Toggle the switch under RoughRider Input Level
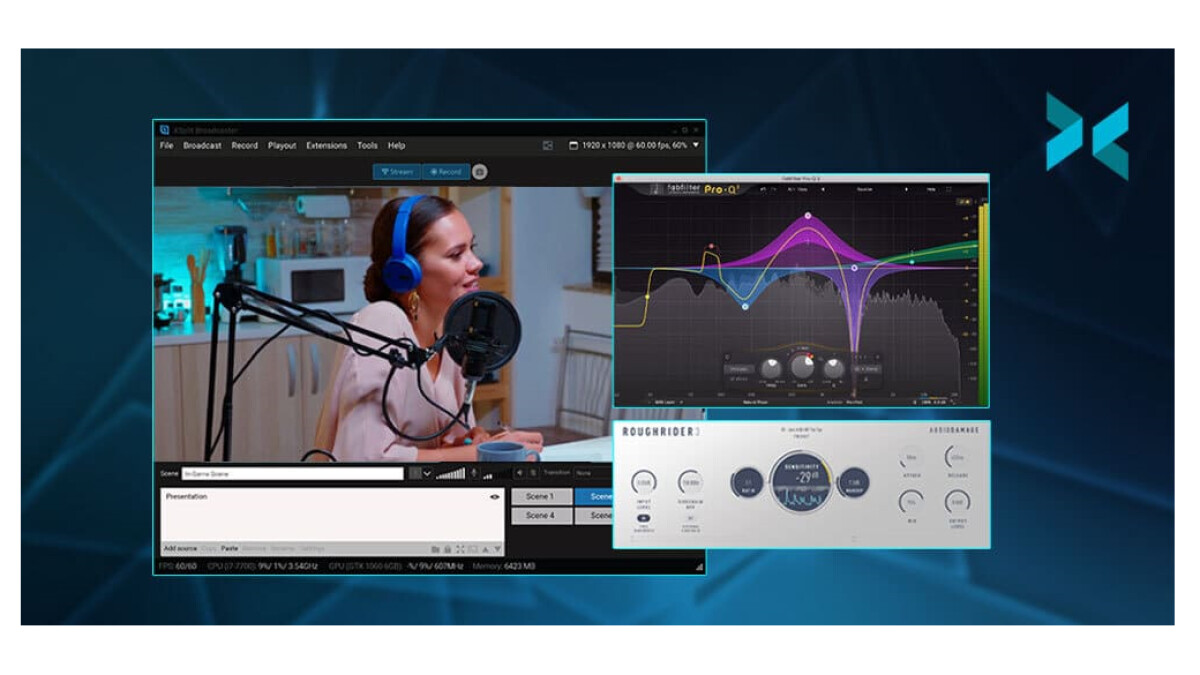This screenshot has height=675, width=1200. 644,518
